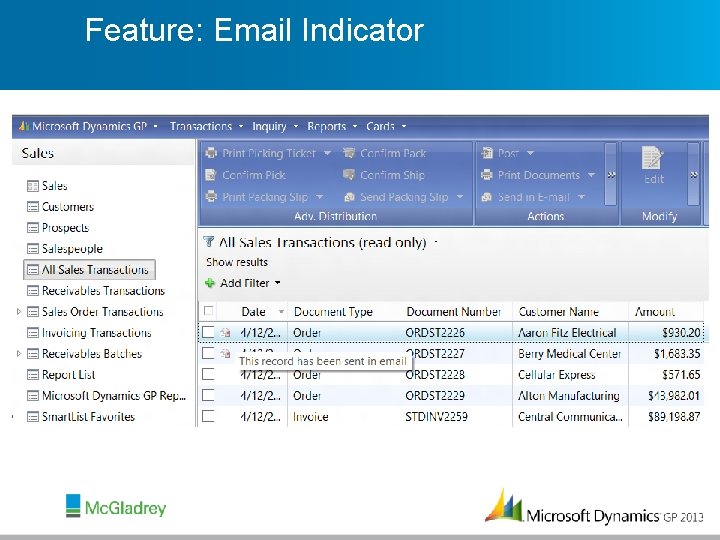Click the Edit document icon

pyautogui.click(x=652, y=158)
